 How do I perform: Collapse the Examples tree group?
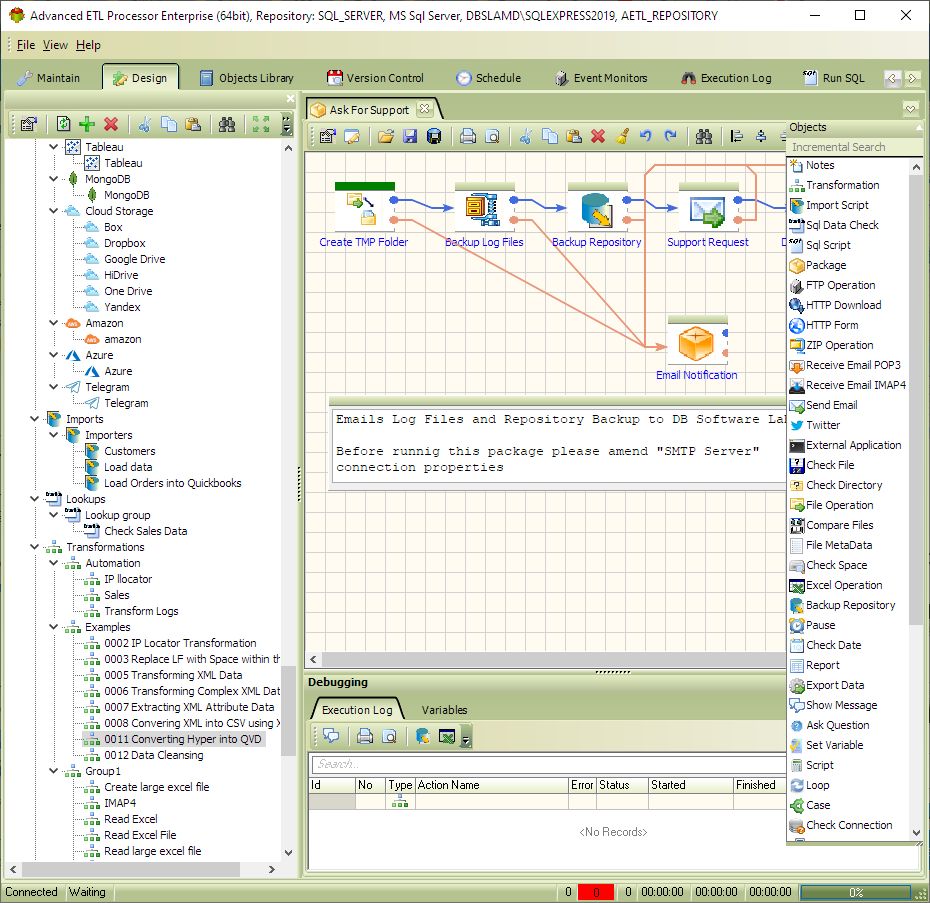click(53, 627)
